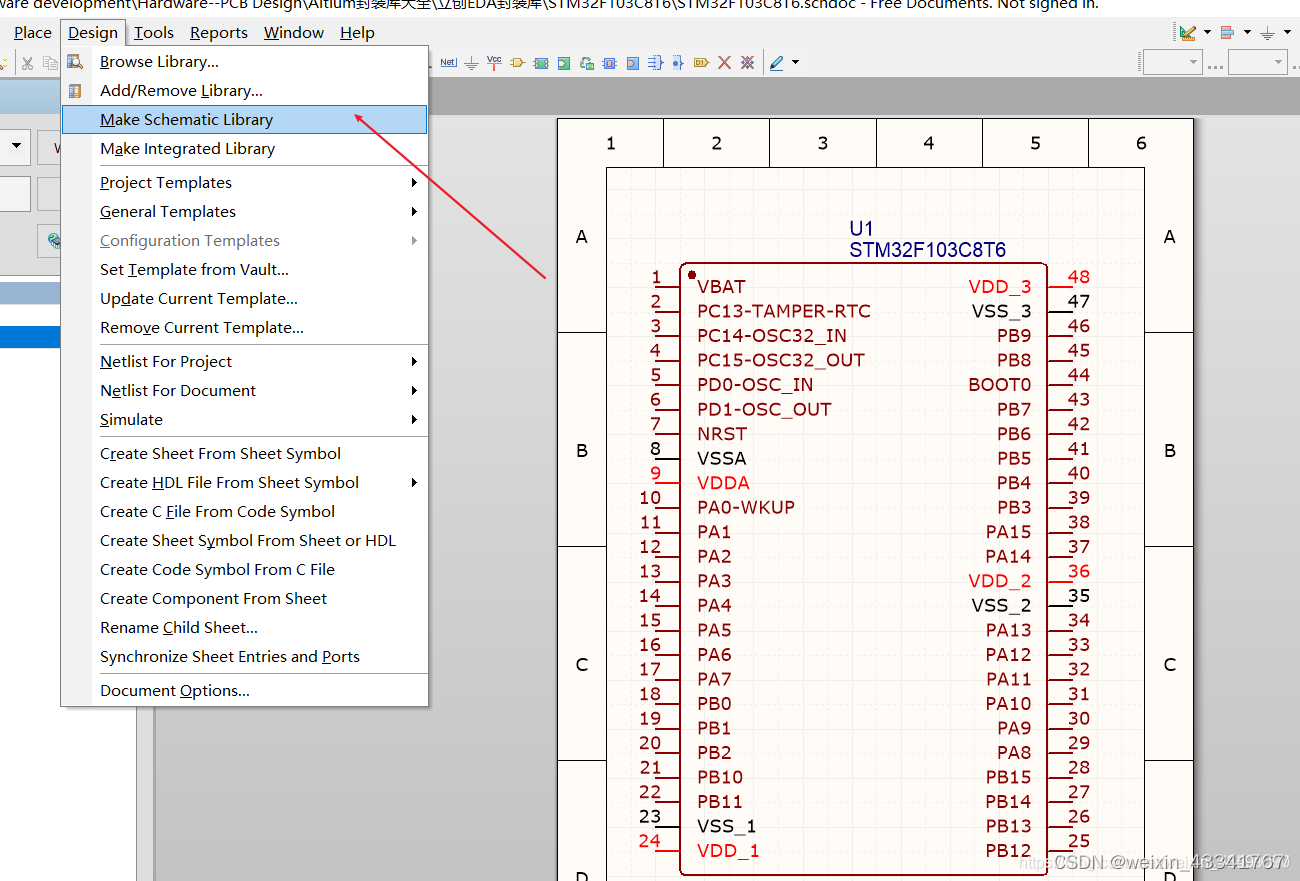This screenshot has width=1300, height=881.
Task: Choose Create Code Symbol From C File
Action: tap(245, 570)
